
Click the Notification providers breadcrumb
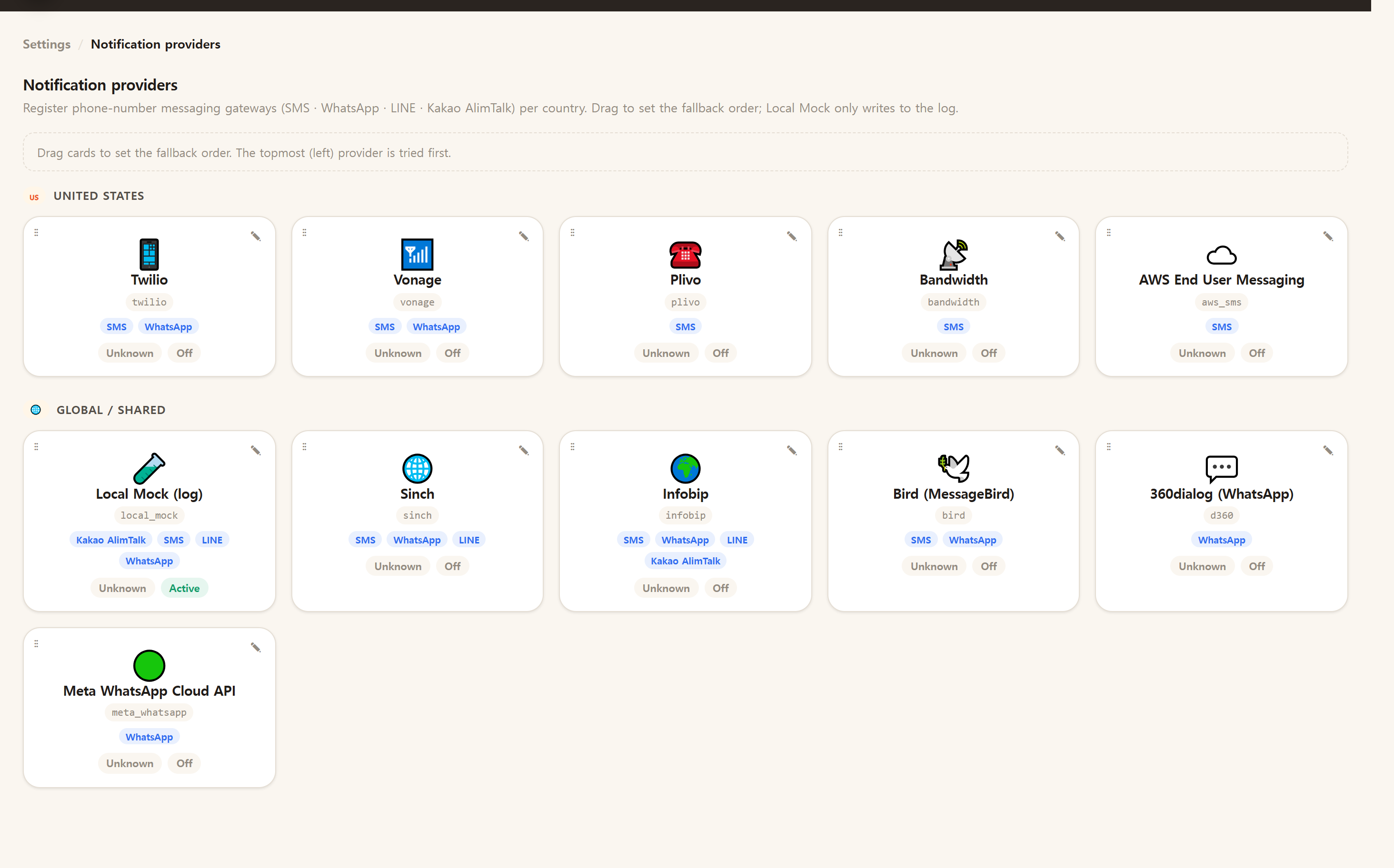click(x=156, y=44)
